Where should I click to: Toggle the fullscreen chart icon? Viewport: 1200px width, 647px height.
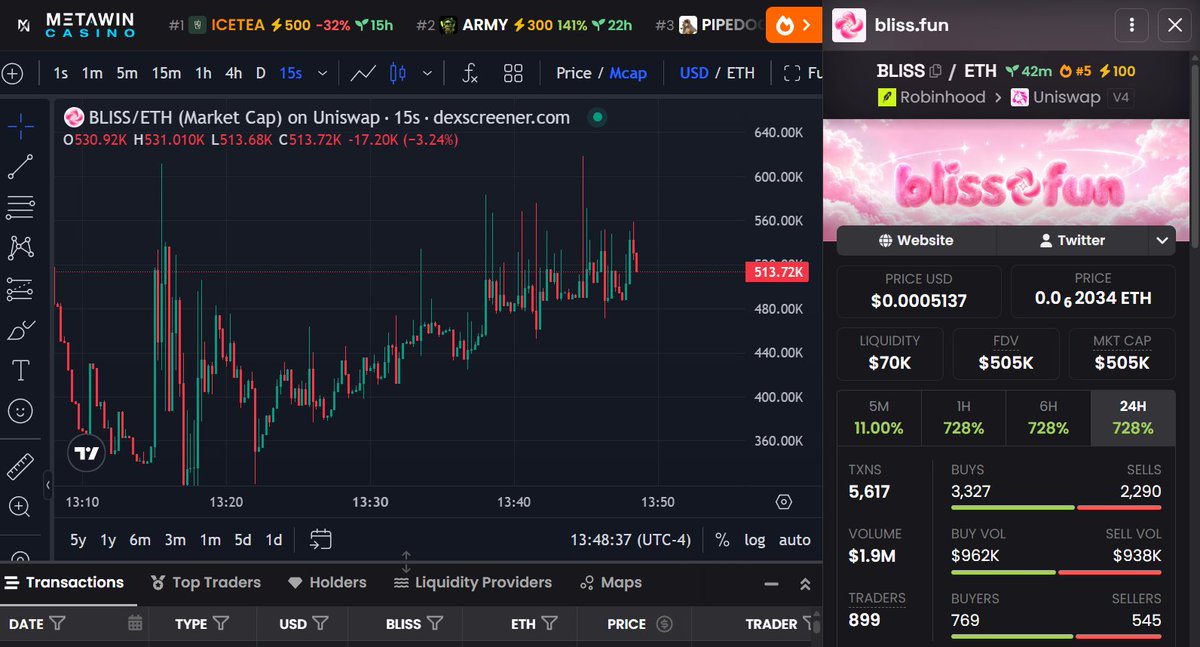pos(792,73)
